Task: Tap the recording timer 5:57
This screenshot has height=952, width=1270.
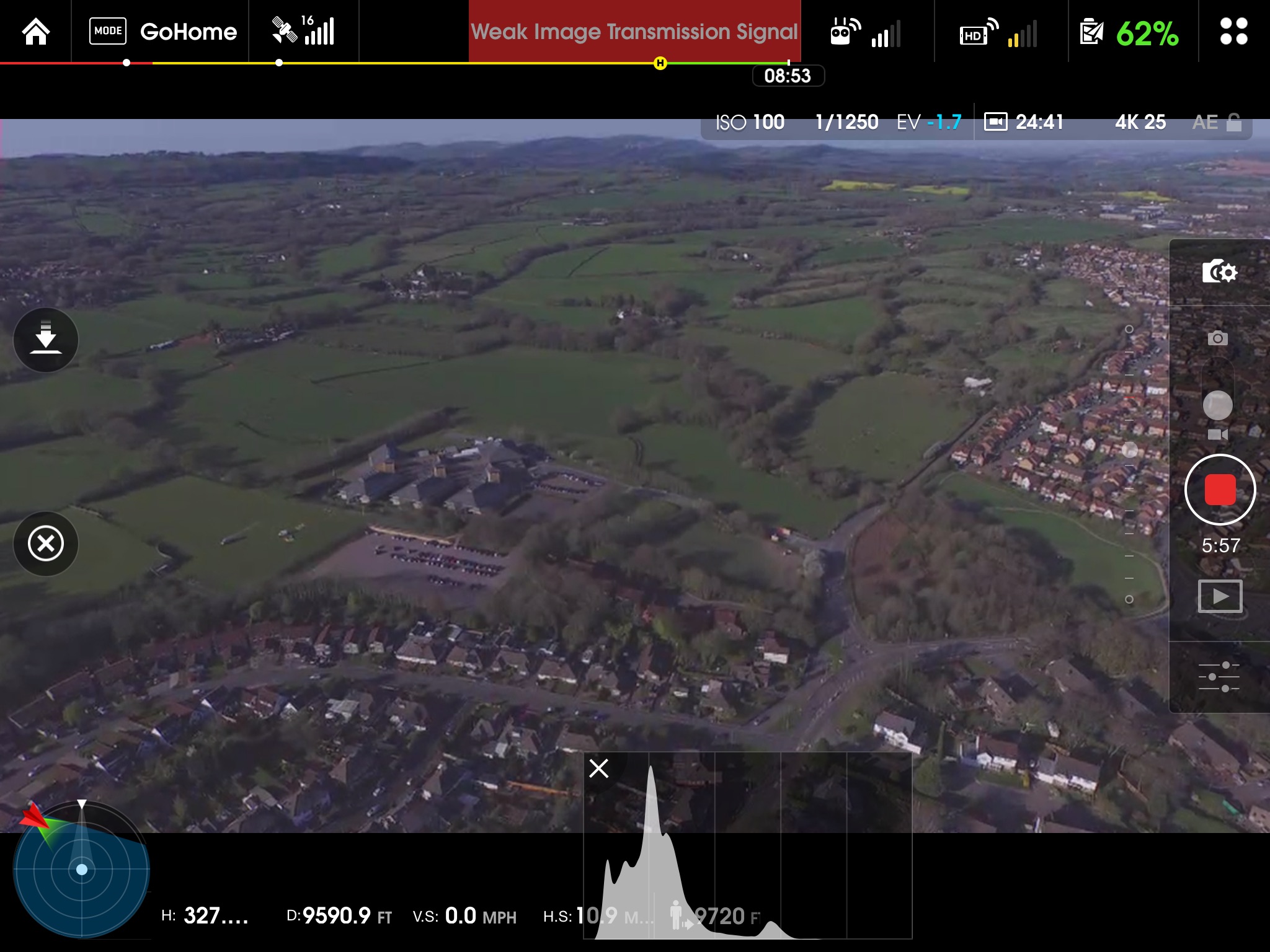Action: point(1220,545)
